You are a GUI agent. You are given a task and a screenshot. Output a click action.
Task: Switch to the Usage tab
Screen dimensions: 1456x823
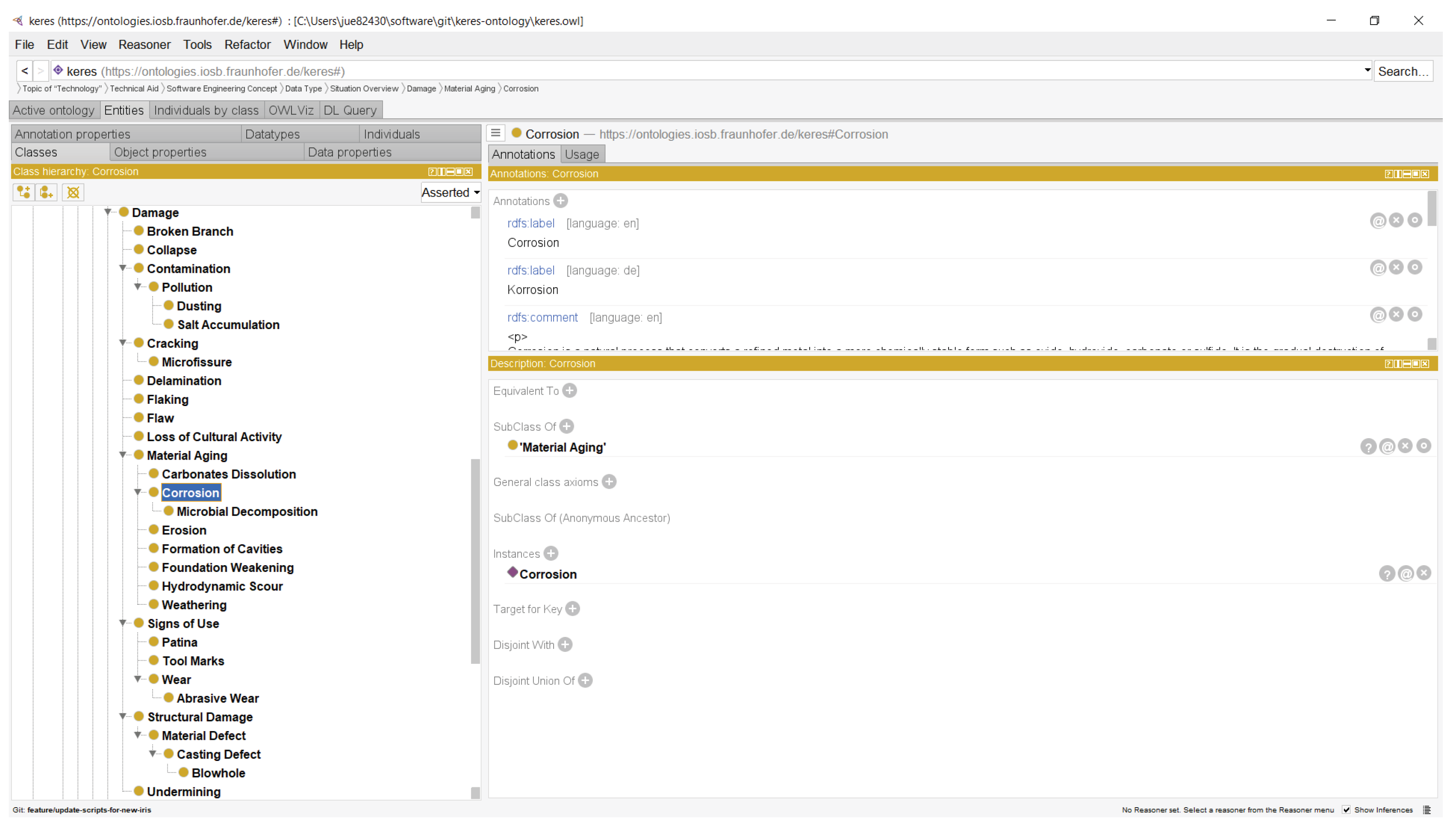point(582,154)
